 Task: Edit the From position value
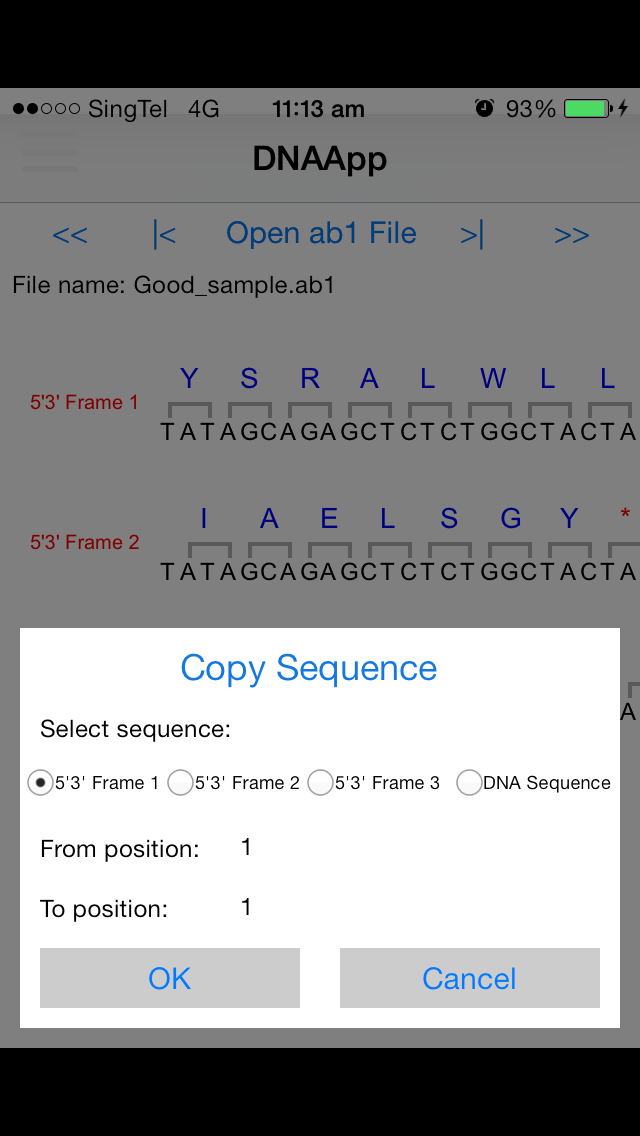[246, 847]
